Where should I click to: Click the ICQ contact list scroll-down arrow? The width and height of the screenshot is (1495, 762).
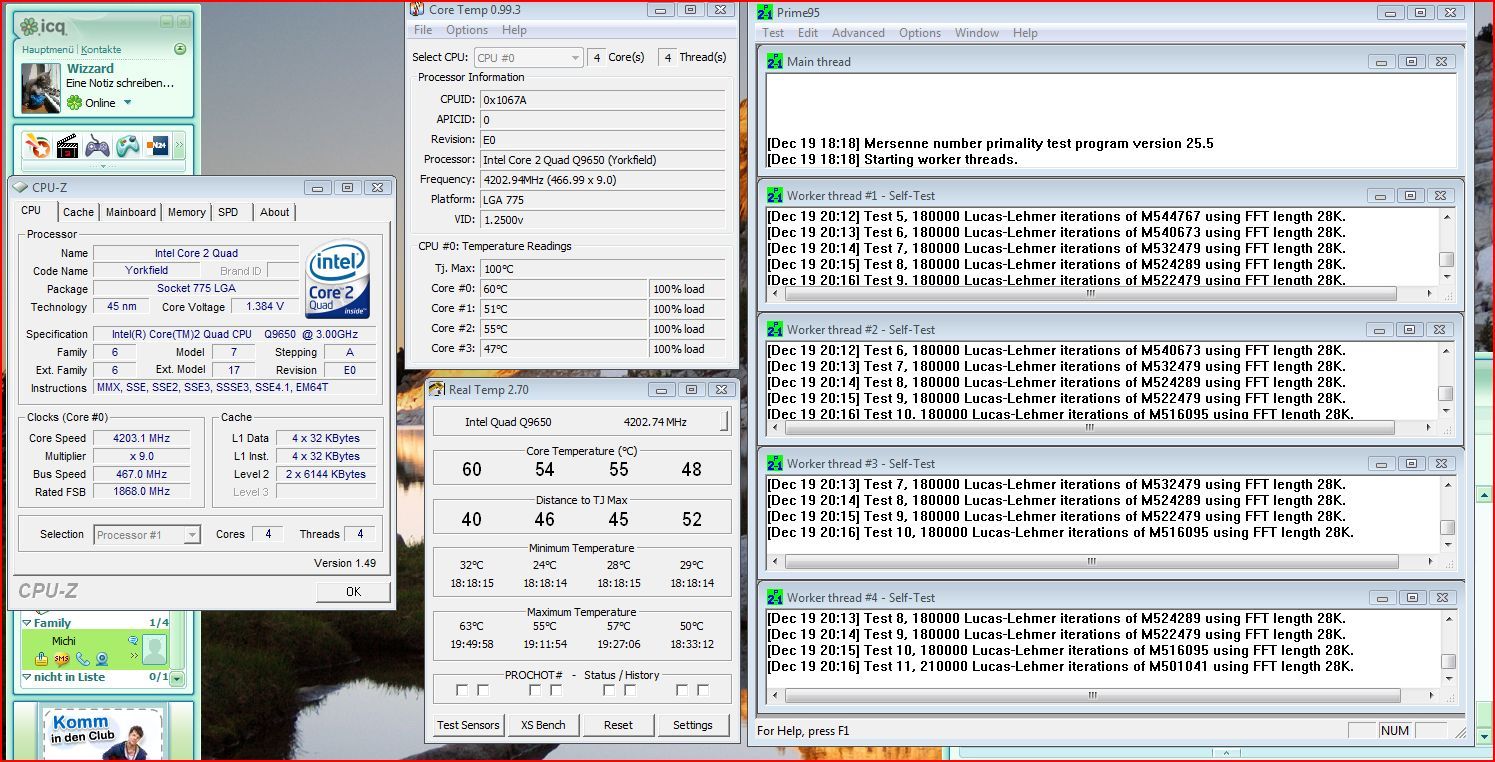[x=177, y=678]
